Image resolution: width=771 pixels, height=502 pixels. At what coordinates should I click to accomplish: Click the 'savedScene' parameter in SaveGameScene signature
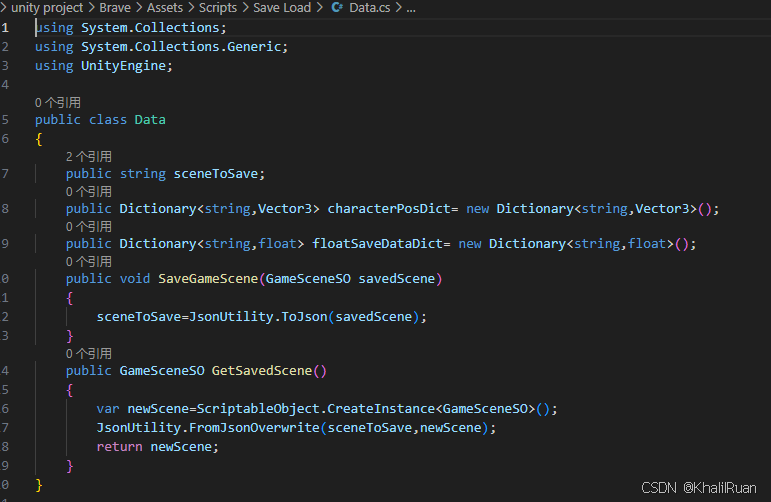pyautogui.click(x=397, y=278)
